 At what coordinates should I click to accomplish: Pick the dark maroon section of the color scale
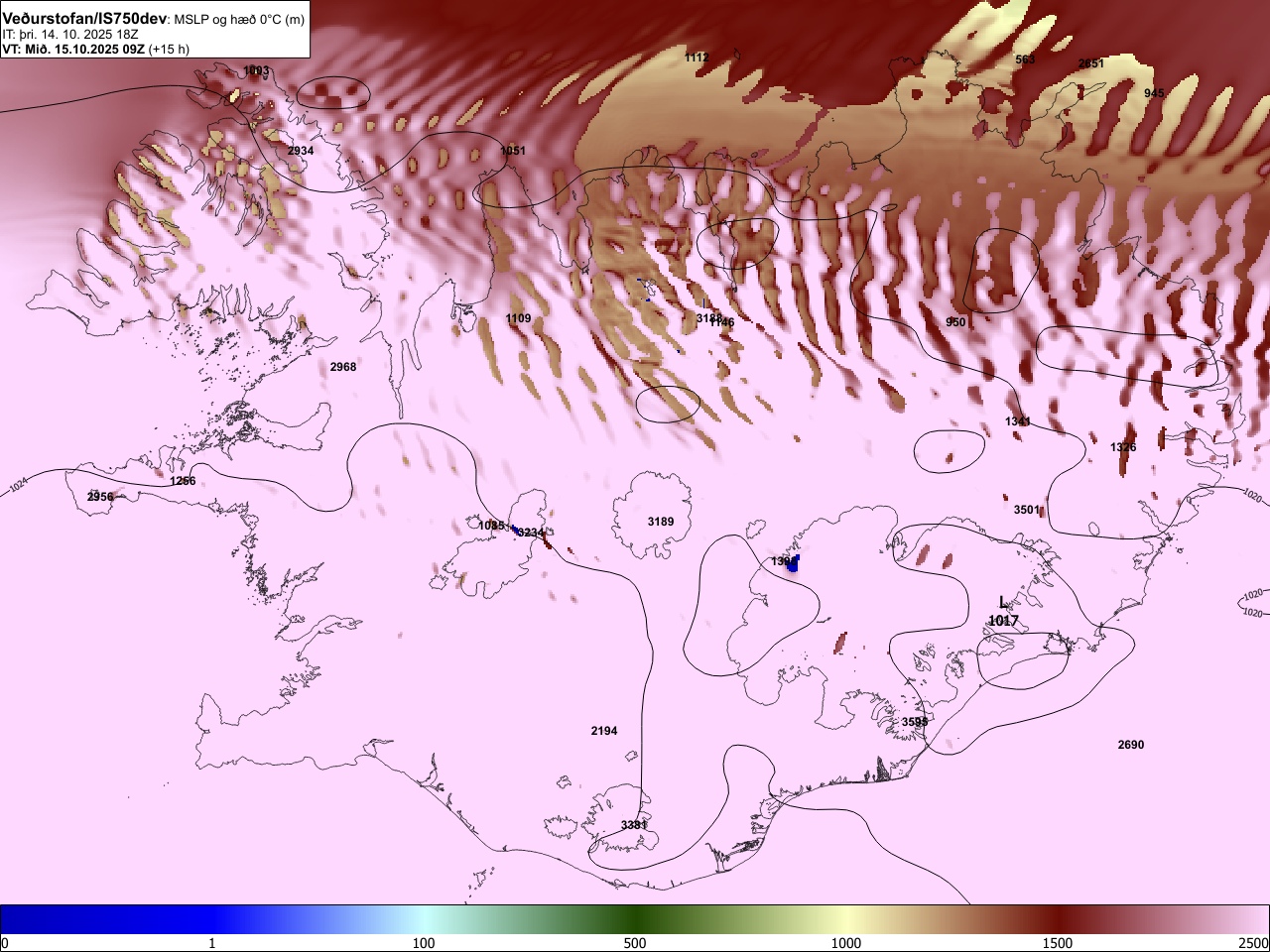click(x=1058, y=919)
